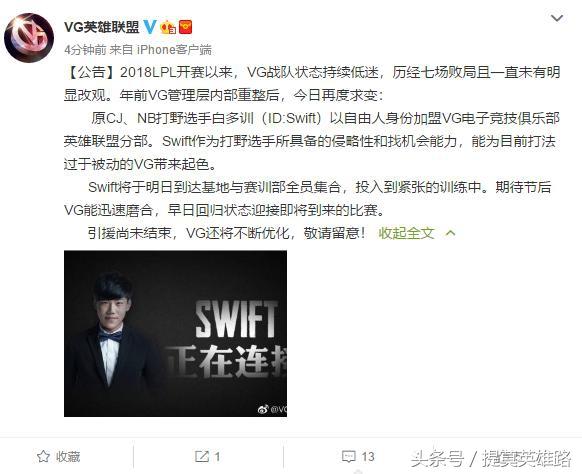Click the 4分钟前 post timestamp
The height and width of the screenshot is (474, 582).
pos(85,49)
